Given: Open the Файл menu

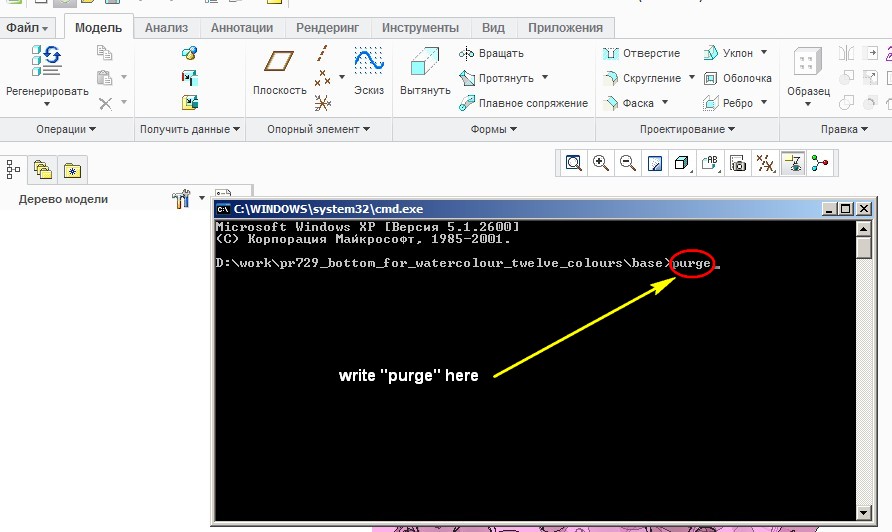Looking at the screenshot, I should (26, 27).
